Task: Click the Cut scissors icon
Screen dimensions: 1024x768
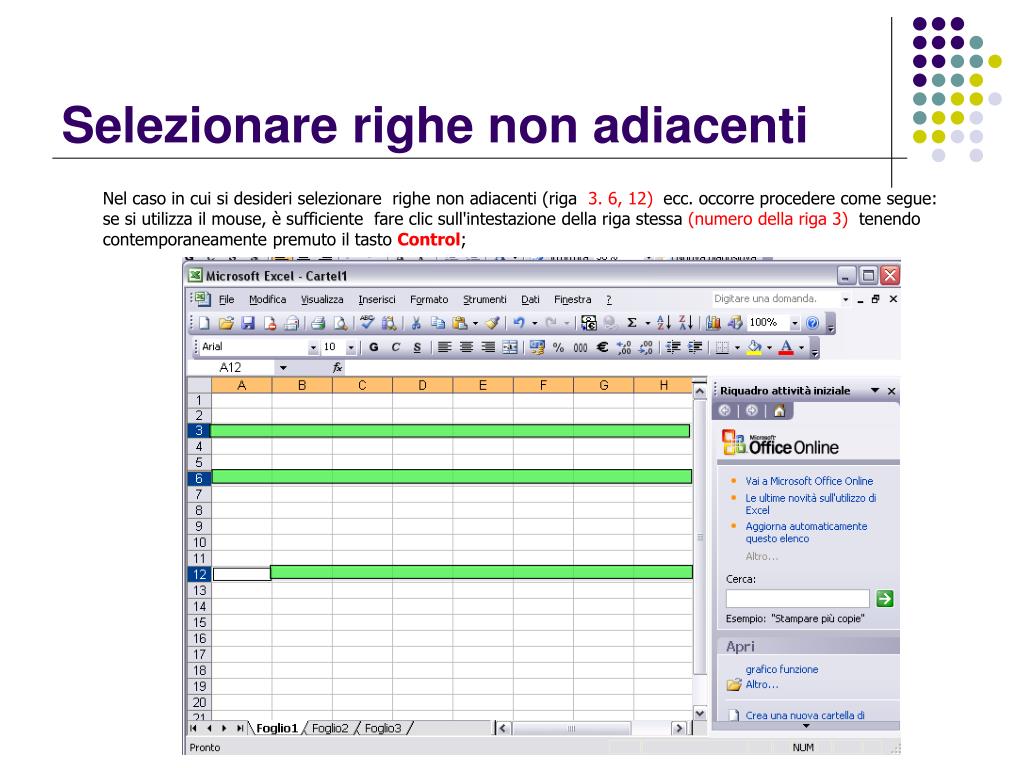Action: pyautogui.click(x=415, y=323)
